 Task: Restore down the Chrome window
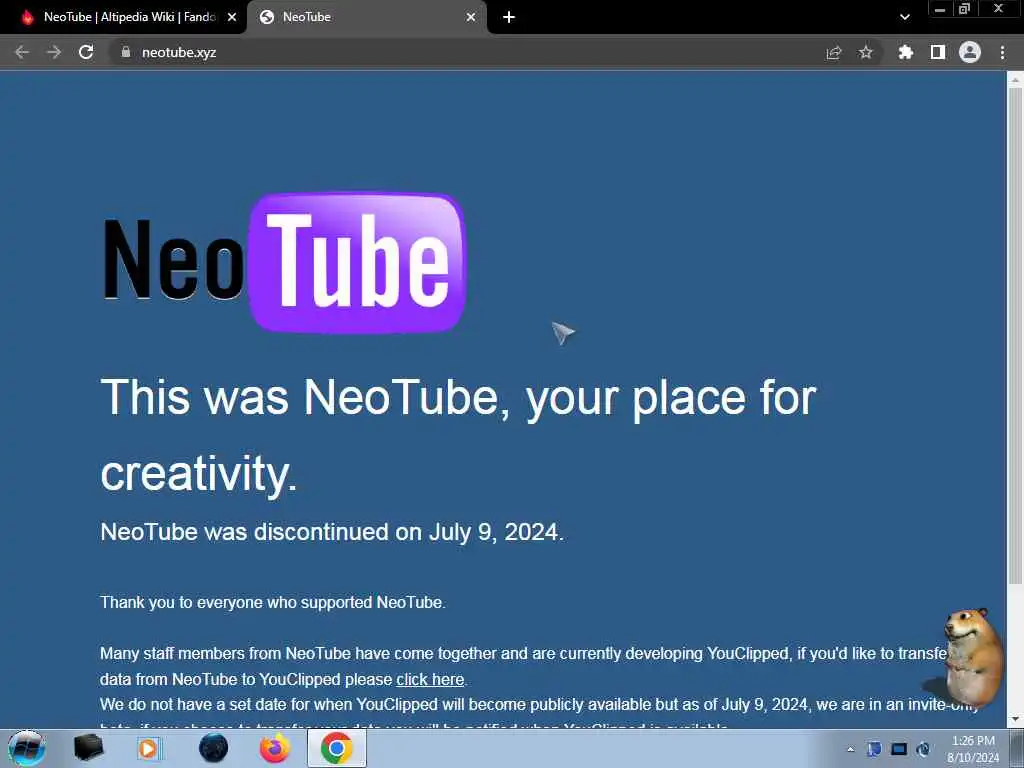965,9
